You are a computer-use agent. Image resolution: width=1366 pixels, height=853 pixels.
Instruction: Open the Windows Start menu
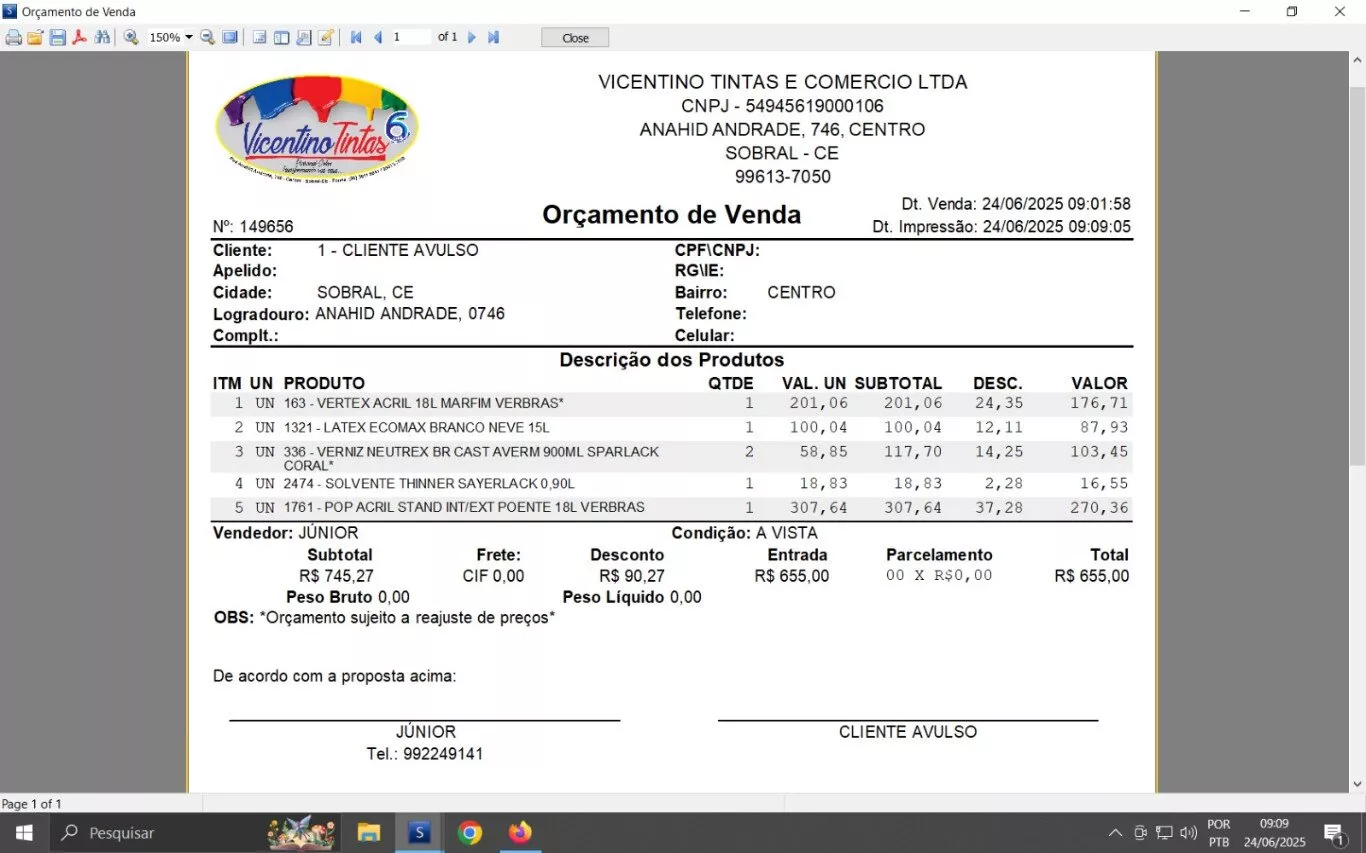coord(23,832)
